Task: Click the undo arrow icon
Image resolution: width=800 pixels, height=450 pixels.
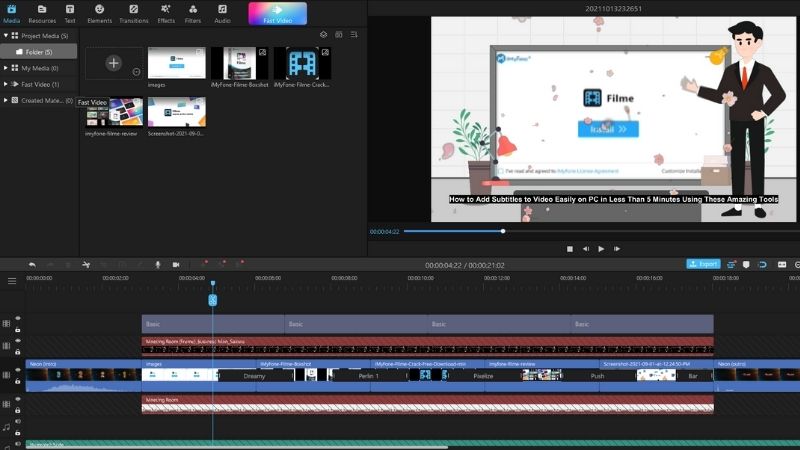Action: (32, 265)
